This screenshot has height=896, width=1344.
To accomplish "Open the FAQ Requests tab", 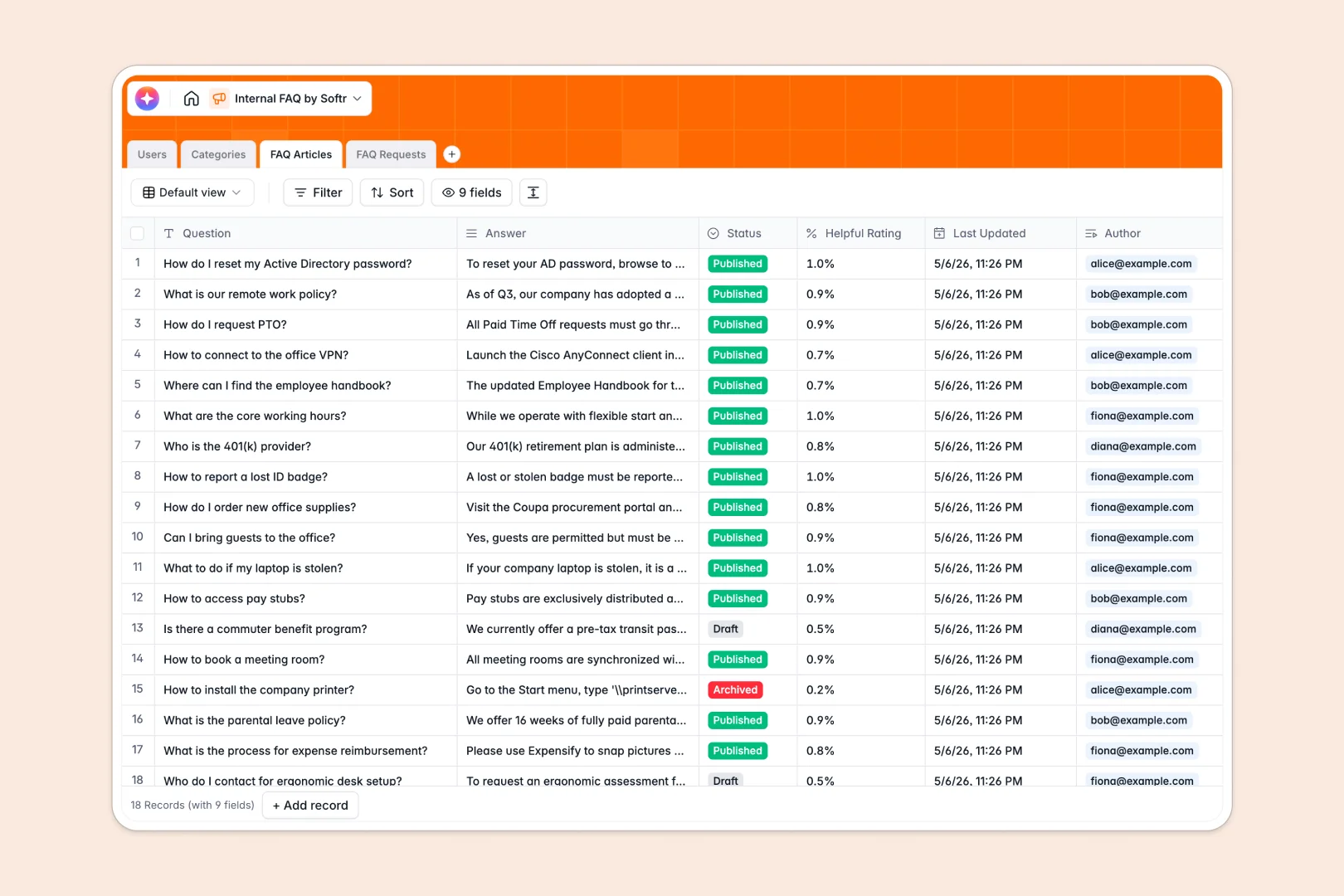I will pos(391,154).
